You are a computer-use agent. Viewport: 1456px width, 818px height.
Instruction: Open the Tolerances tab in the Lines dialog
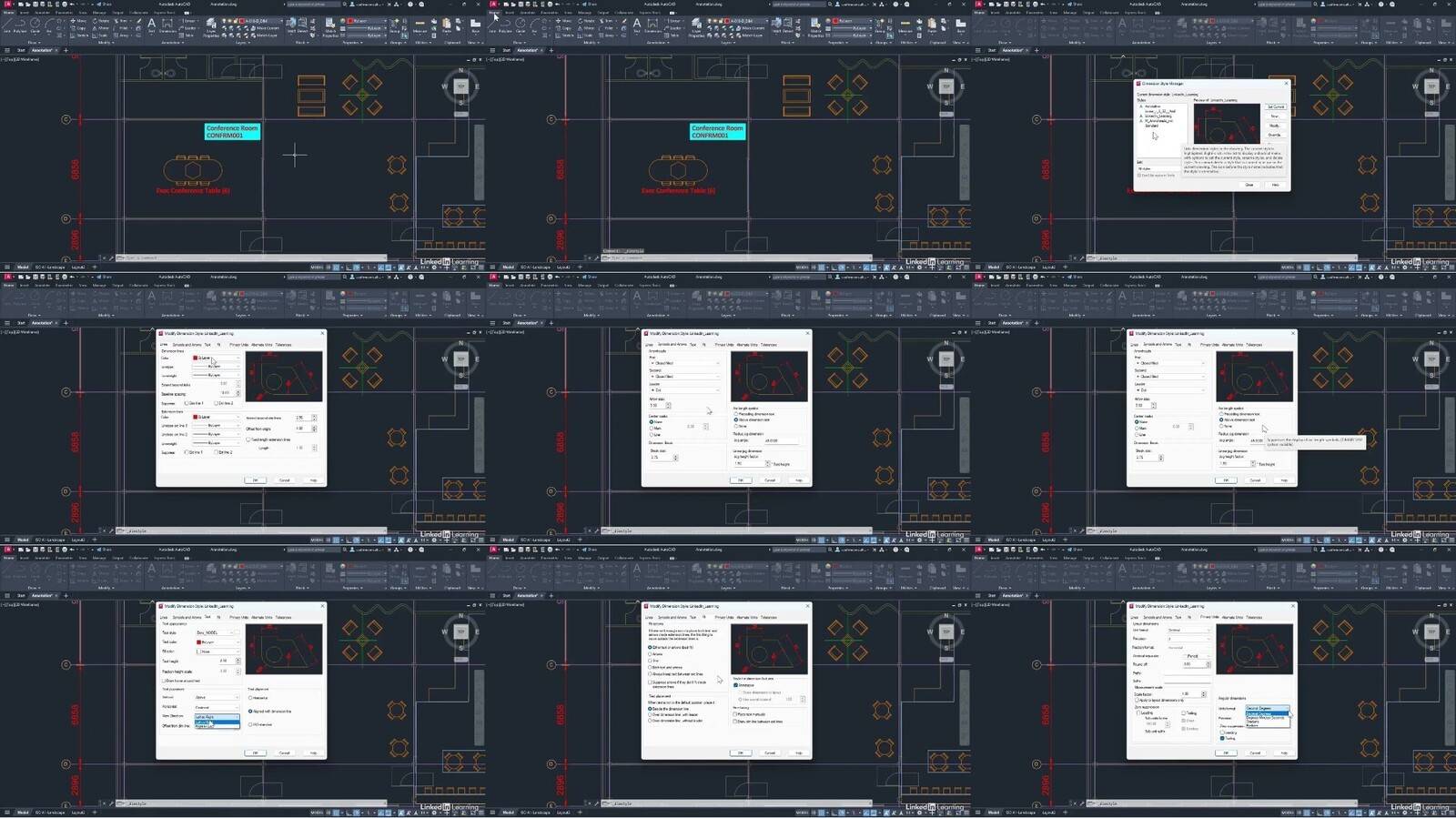[x=283, y=345]
